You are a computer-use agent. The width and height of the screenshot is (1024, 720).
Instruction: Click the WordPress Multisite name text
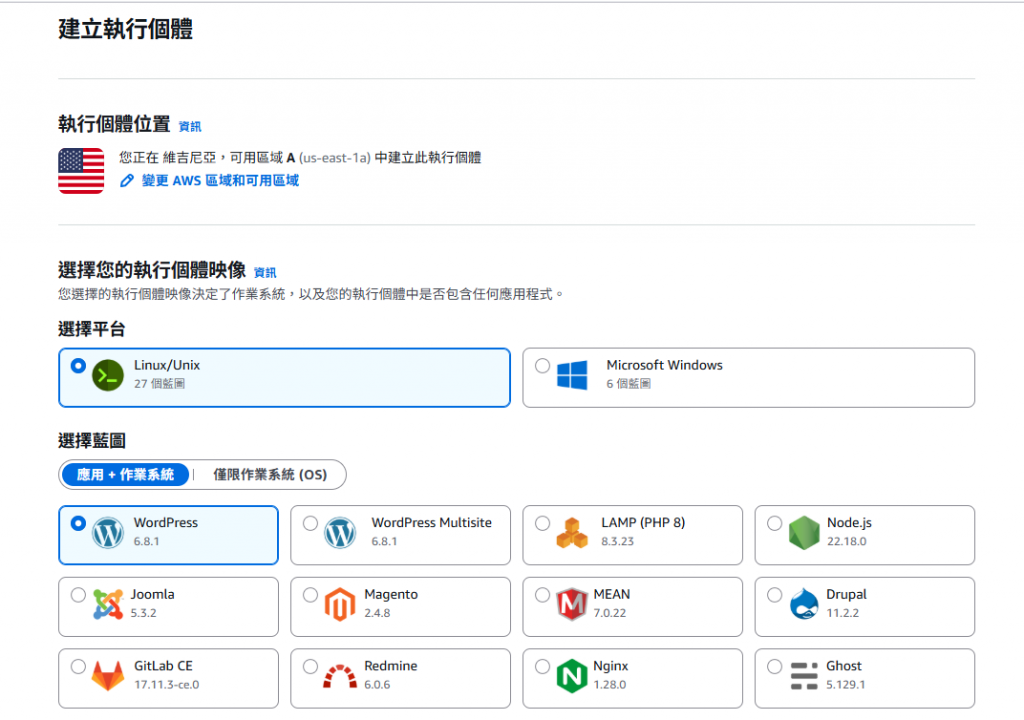432,523
